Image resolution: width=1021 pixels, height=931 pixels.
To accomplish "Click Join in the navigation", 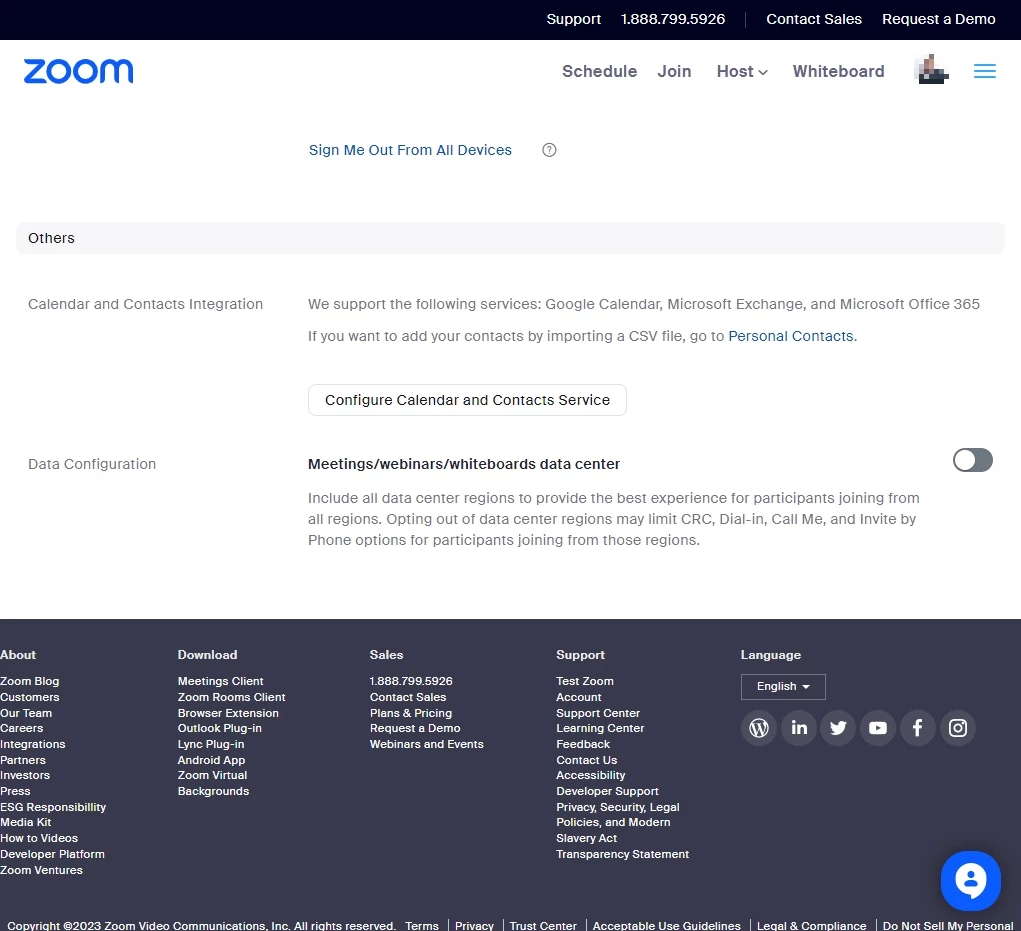I will point(674,72).
